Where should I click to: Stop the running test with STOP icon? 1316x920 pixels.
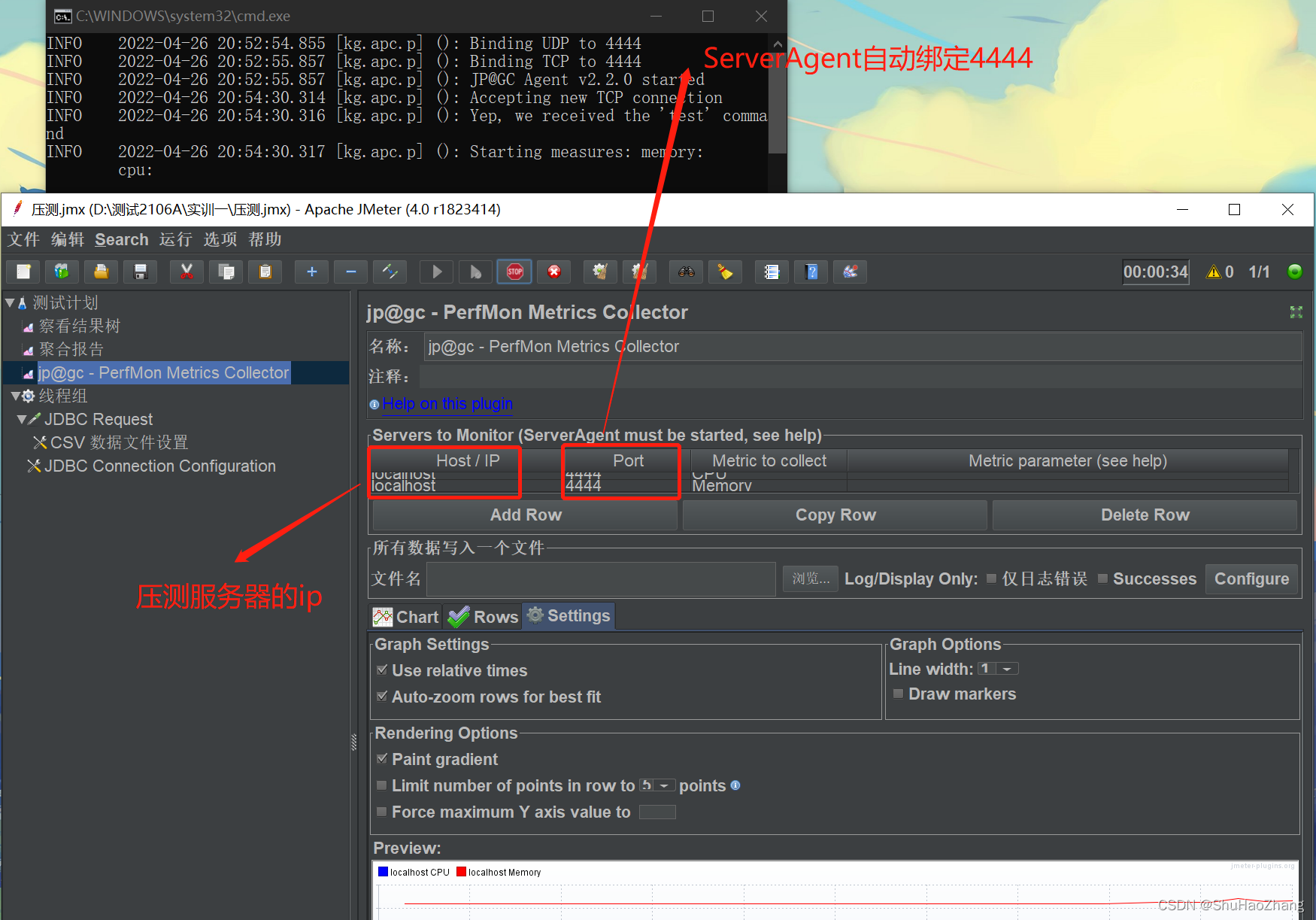point(514,272)
